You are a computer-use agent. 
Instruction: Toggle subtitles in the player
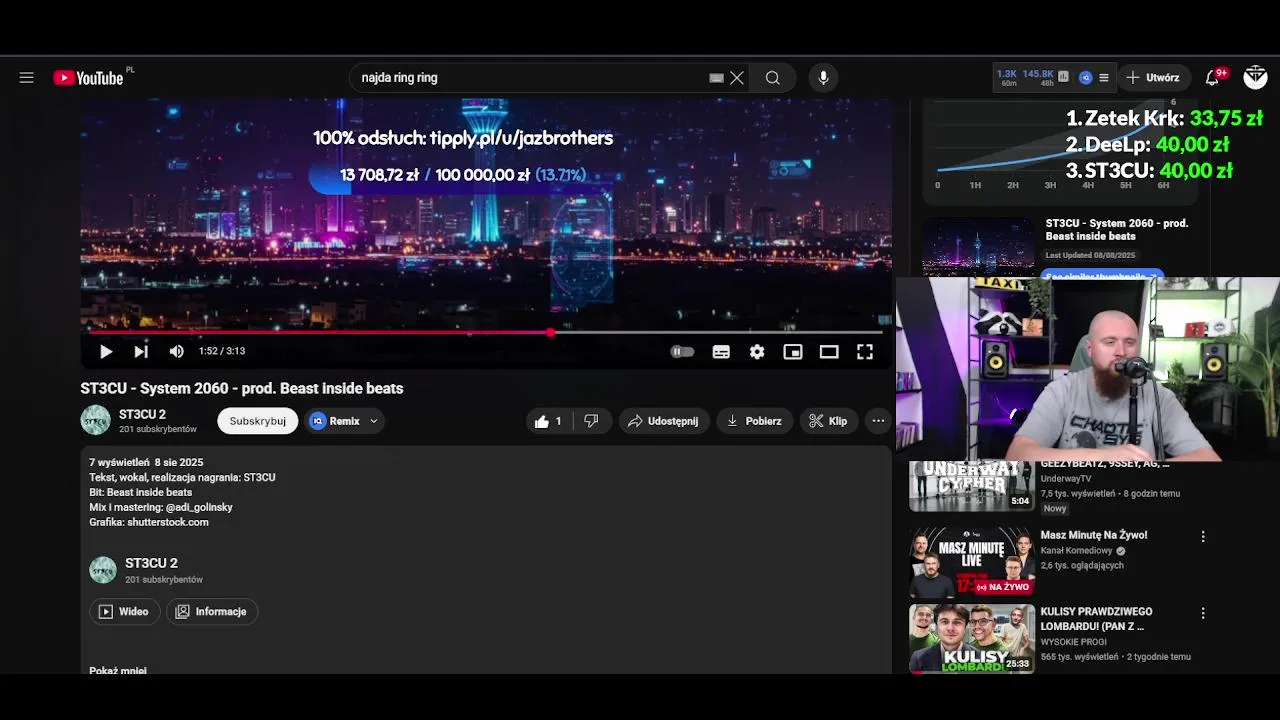pos(721,351)
